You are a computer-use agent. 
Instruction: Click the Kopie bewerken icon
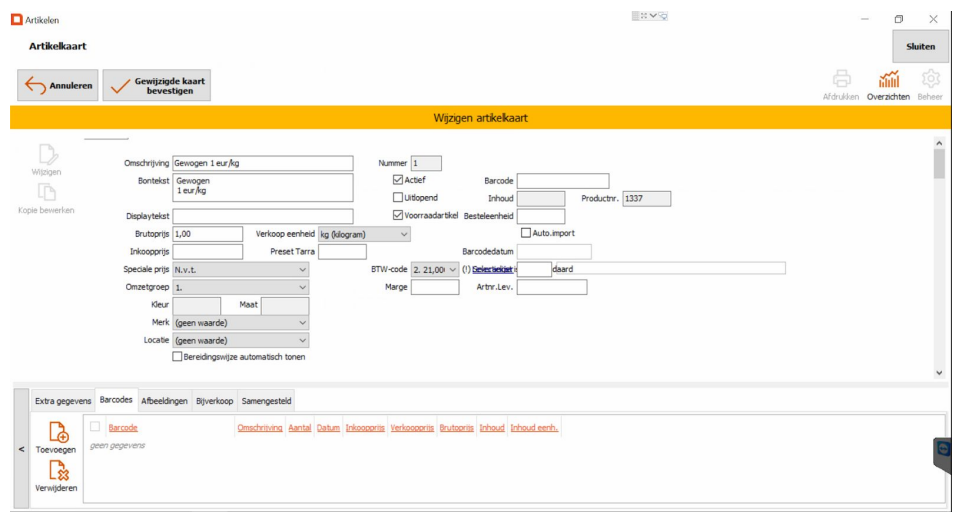pos(47,193)
